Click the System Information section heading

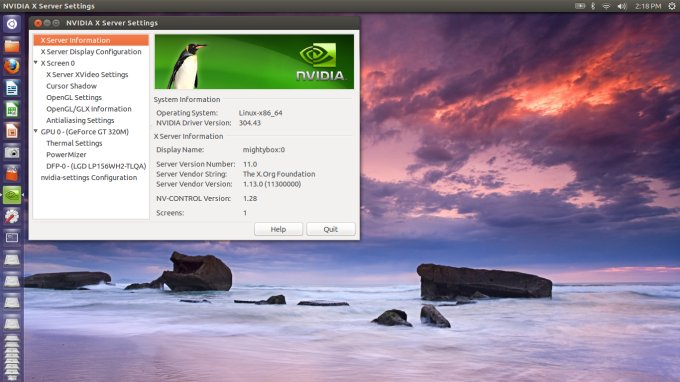tap(187, 100)
